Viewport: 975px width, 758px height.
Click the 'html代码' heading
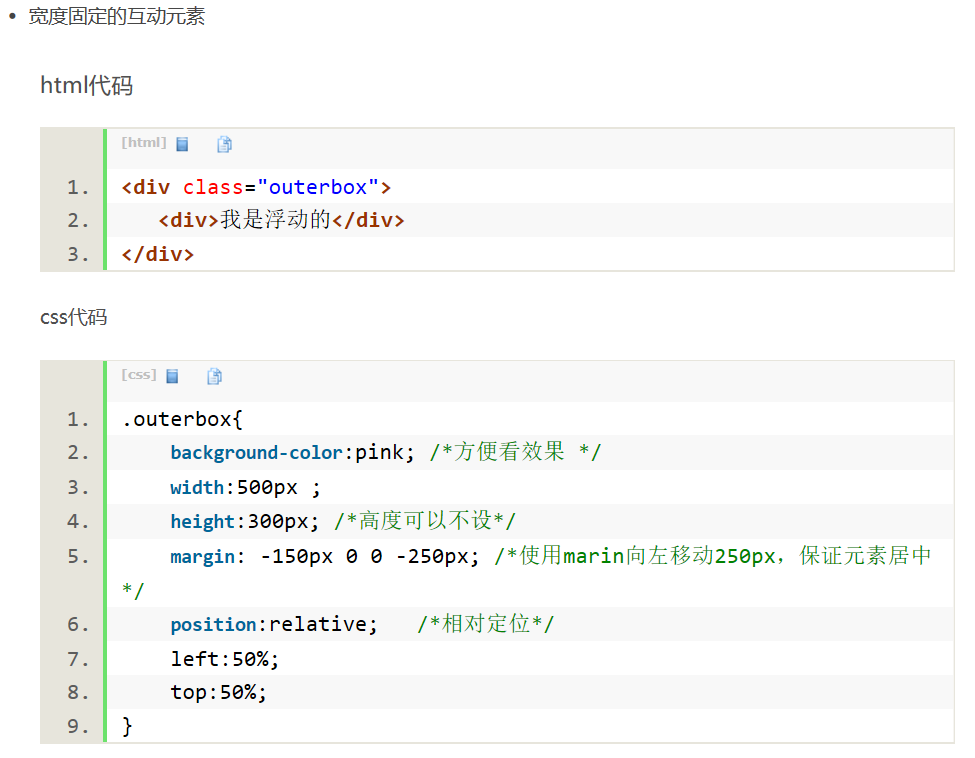pyautogui.click(x=86, y=85)
